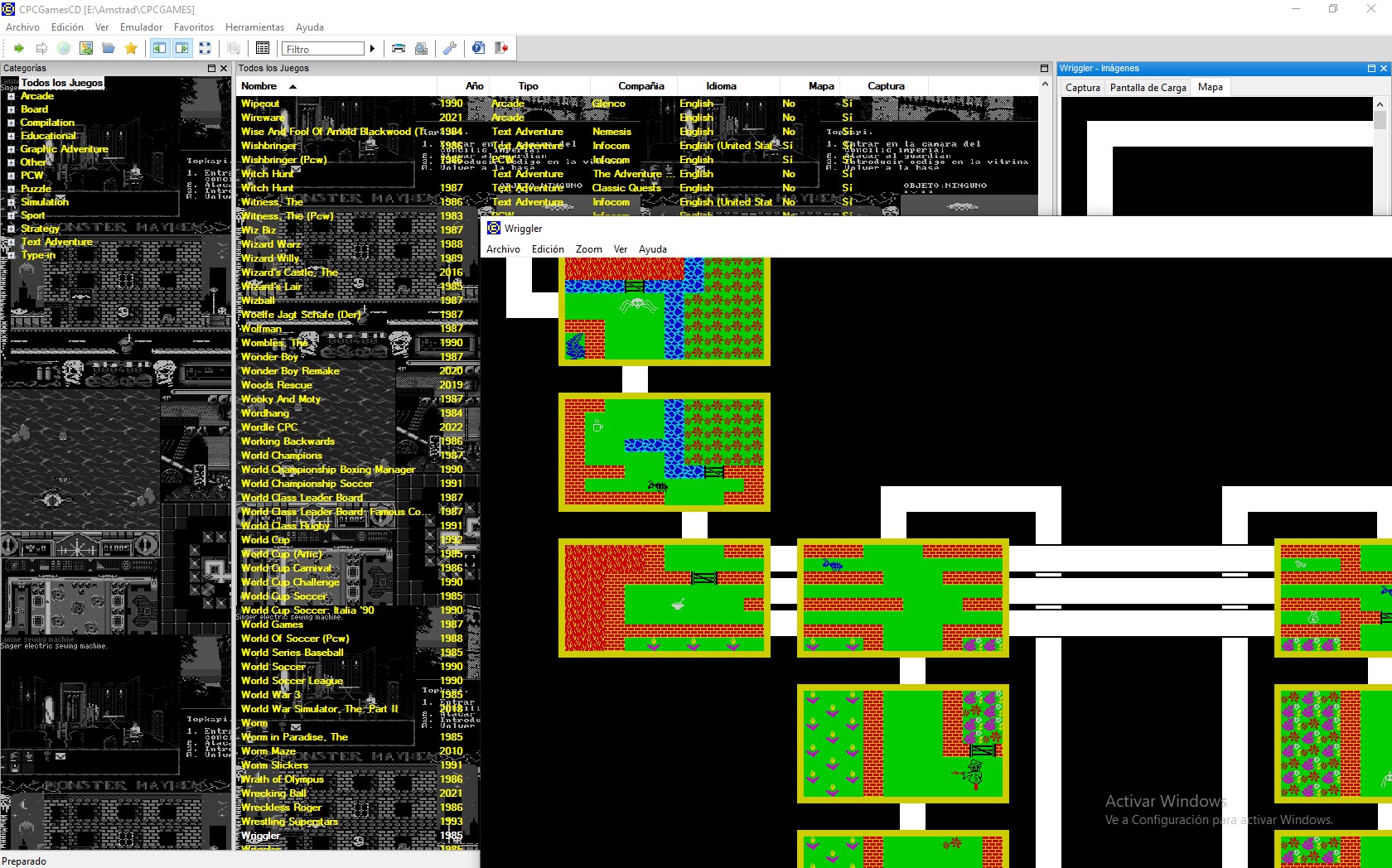Screen dimensions: 1392x868
Task: Click the list columns table icon
Action: point(263,48)
